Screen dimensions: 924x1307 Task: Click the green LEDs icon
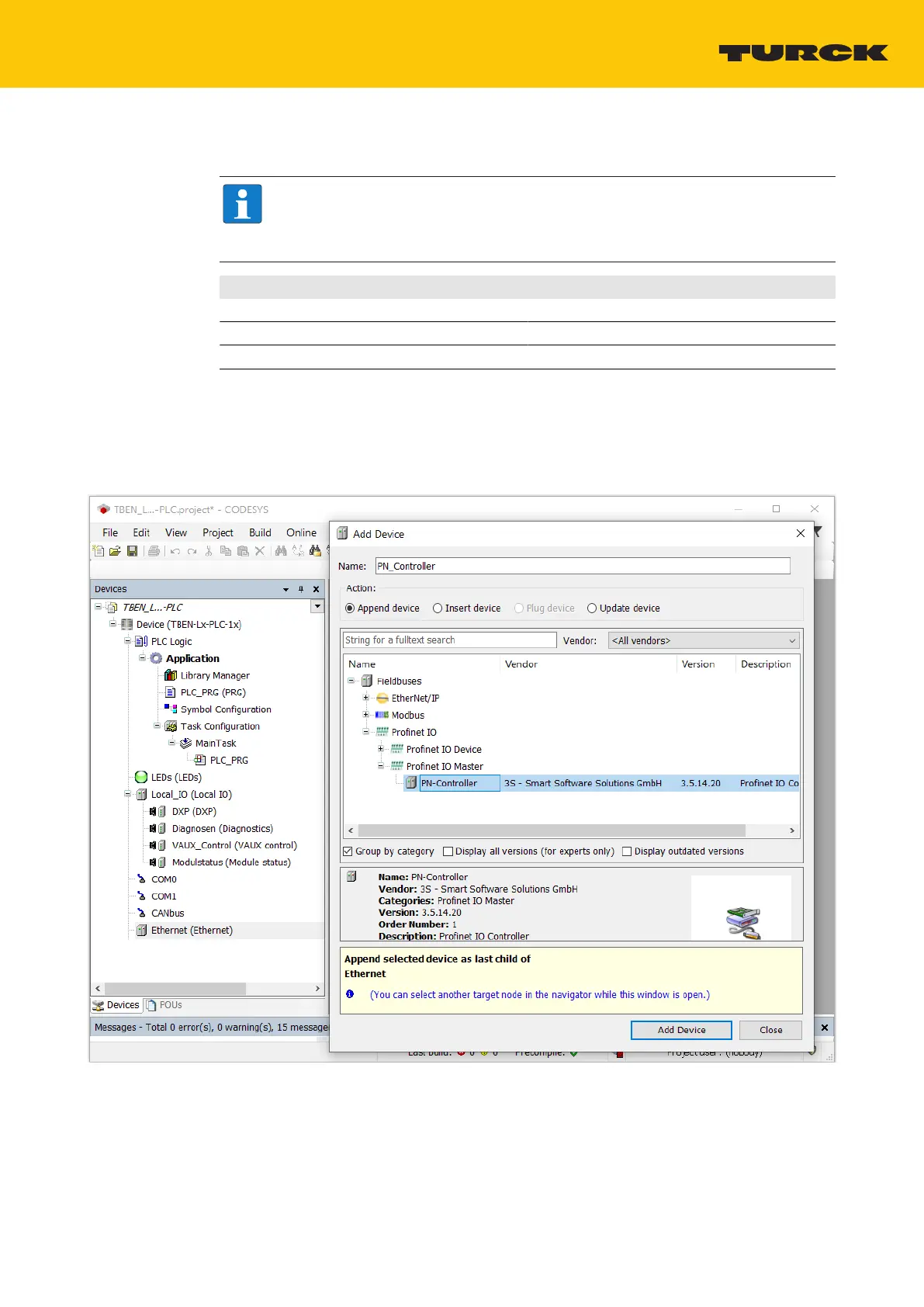(141, 777)
